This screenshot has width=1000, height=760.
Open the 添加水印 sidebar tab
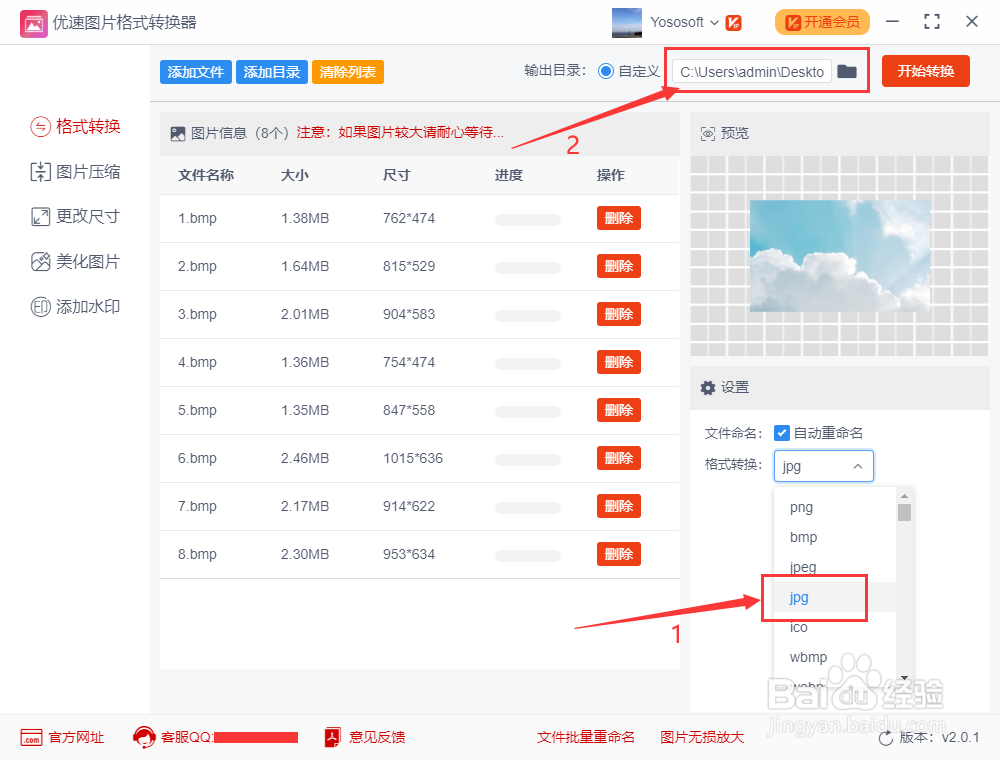point(75,307)
